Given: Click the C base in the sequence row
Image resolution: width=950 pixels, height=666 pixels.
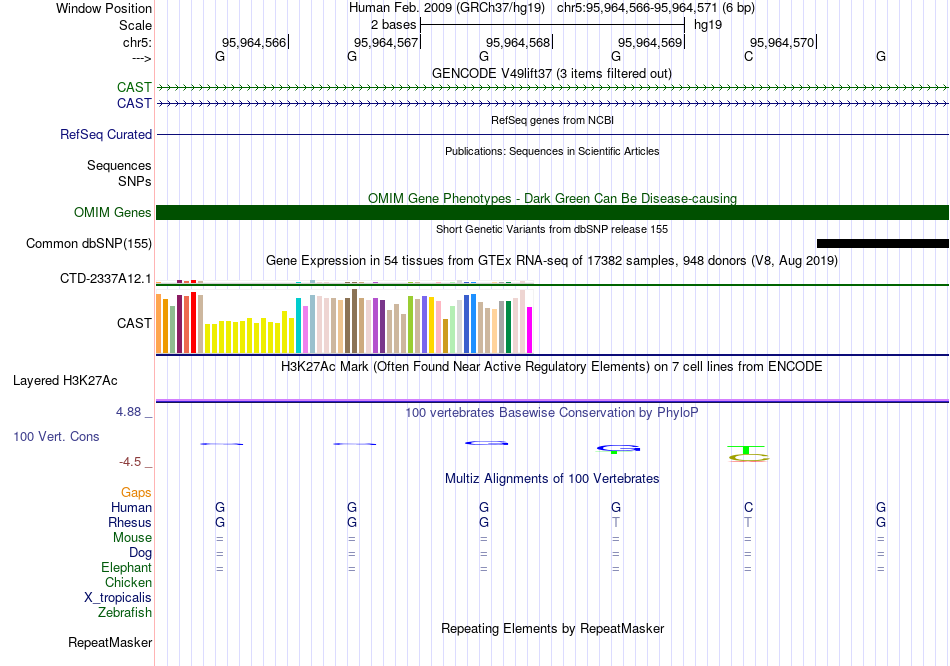Looking at the screenshot, I should click(x=748, y=56).
